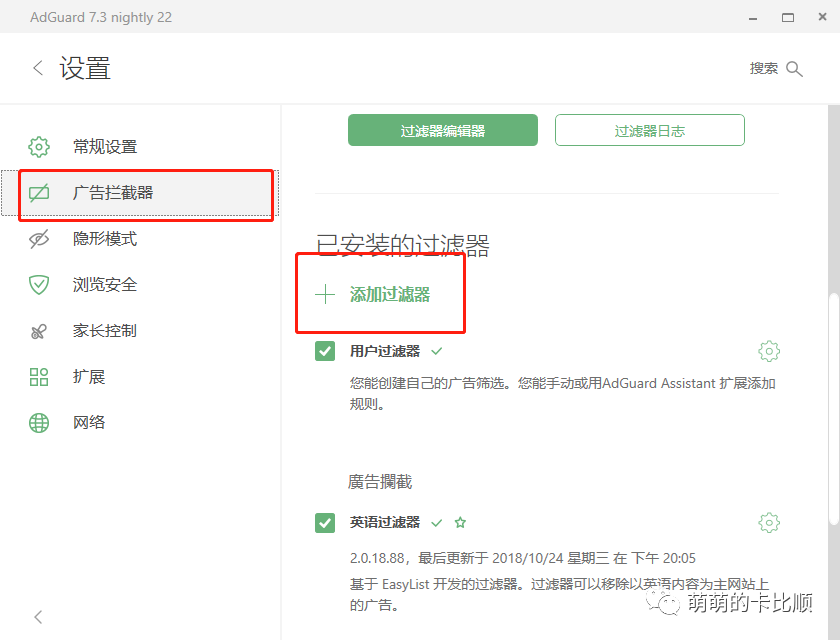Select 广告拦截器 in the sidebar
The height and width of the screenshot is (640, 840).
tap(140, 193)
